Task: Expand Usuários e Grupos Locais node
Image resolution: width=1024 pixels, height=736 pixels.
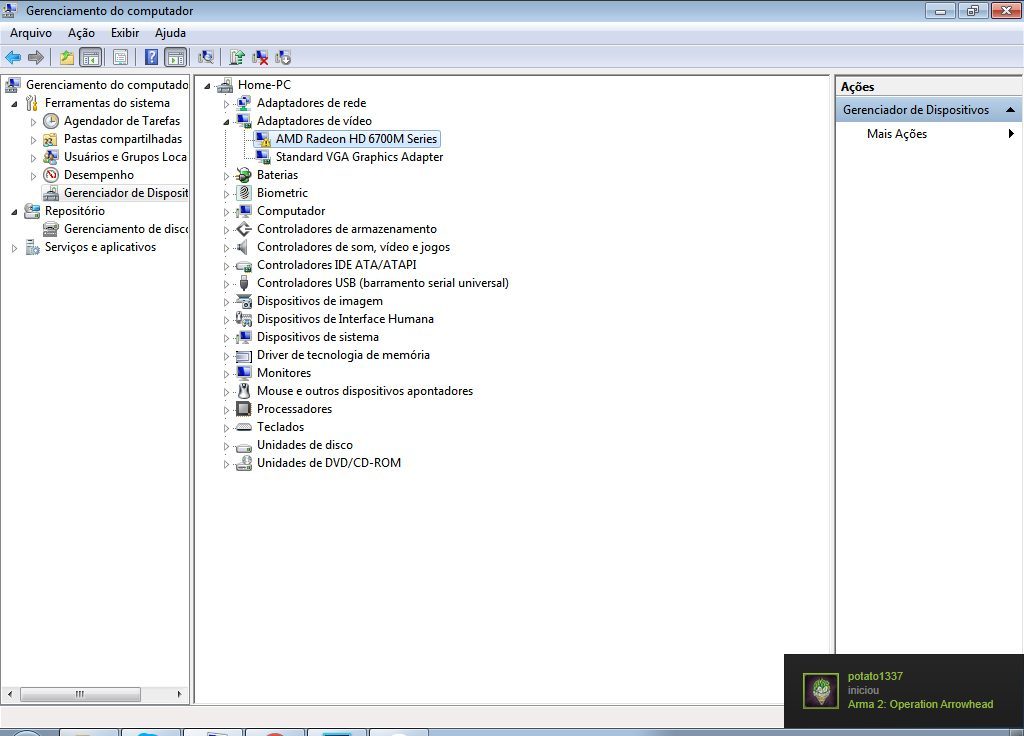Action: 33,157
